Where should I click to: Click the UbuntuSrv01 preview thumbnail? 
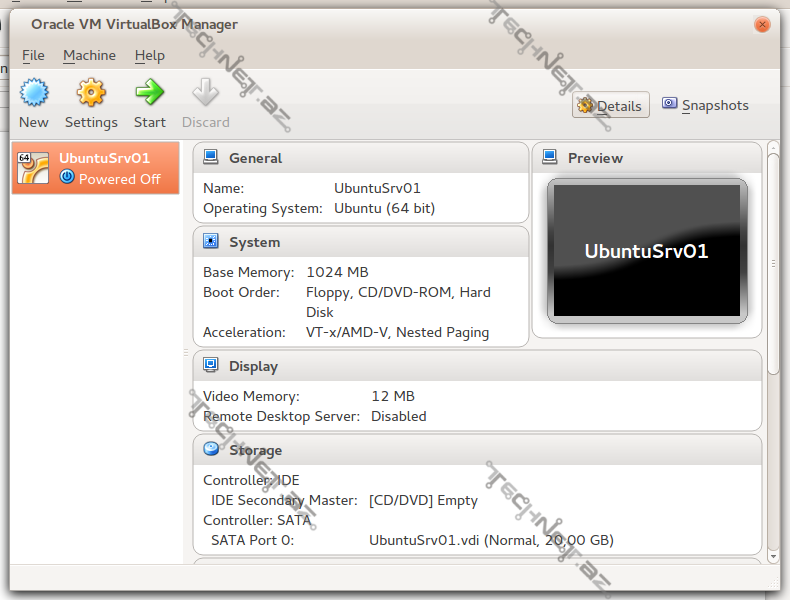tap(647, 251)
